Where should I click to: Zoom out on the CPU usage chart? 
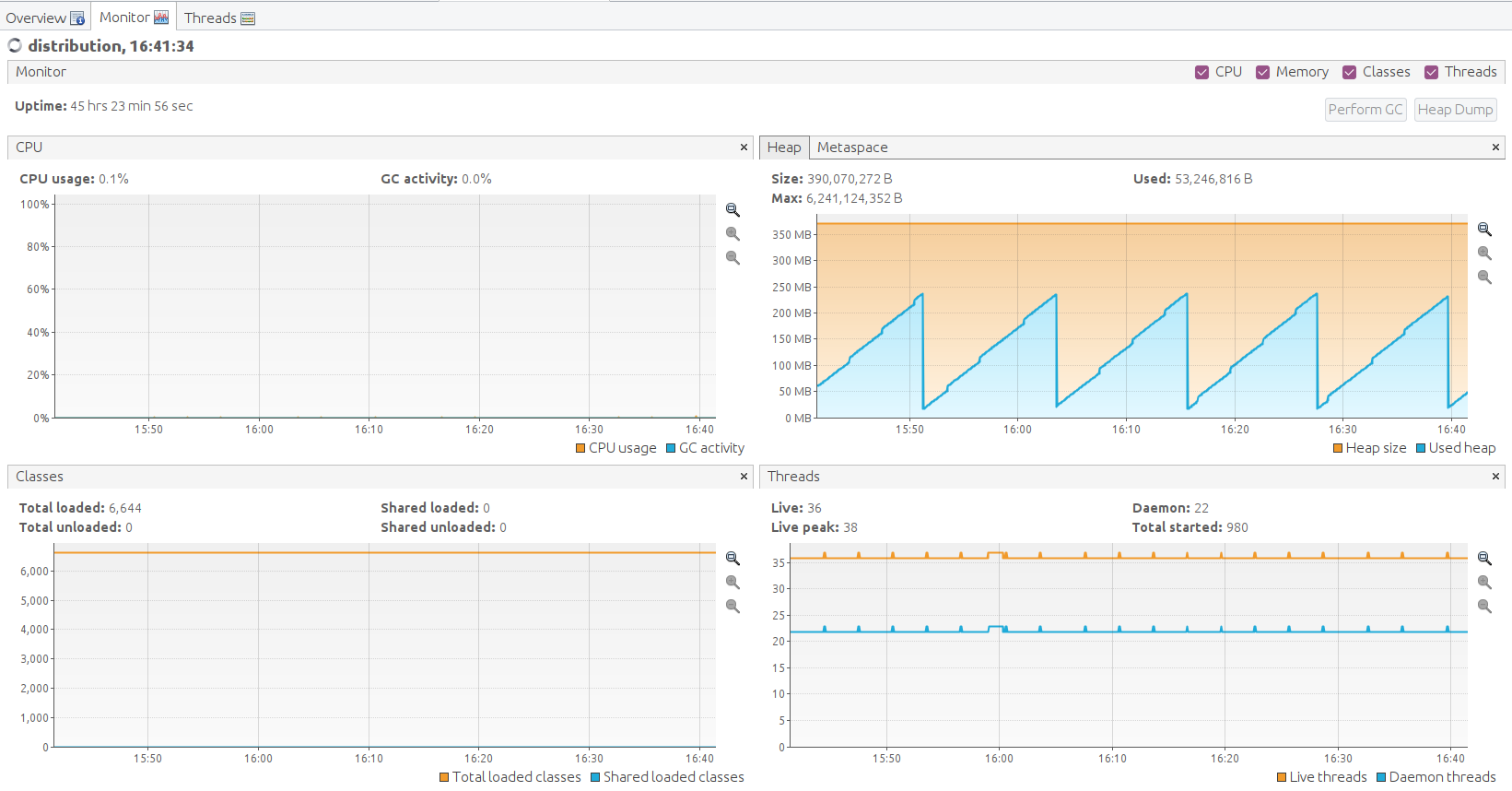pos(733,258)
